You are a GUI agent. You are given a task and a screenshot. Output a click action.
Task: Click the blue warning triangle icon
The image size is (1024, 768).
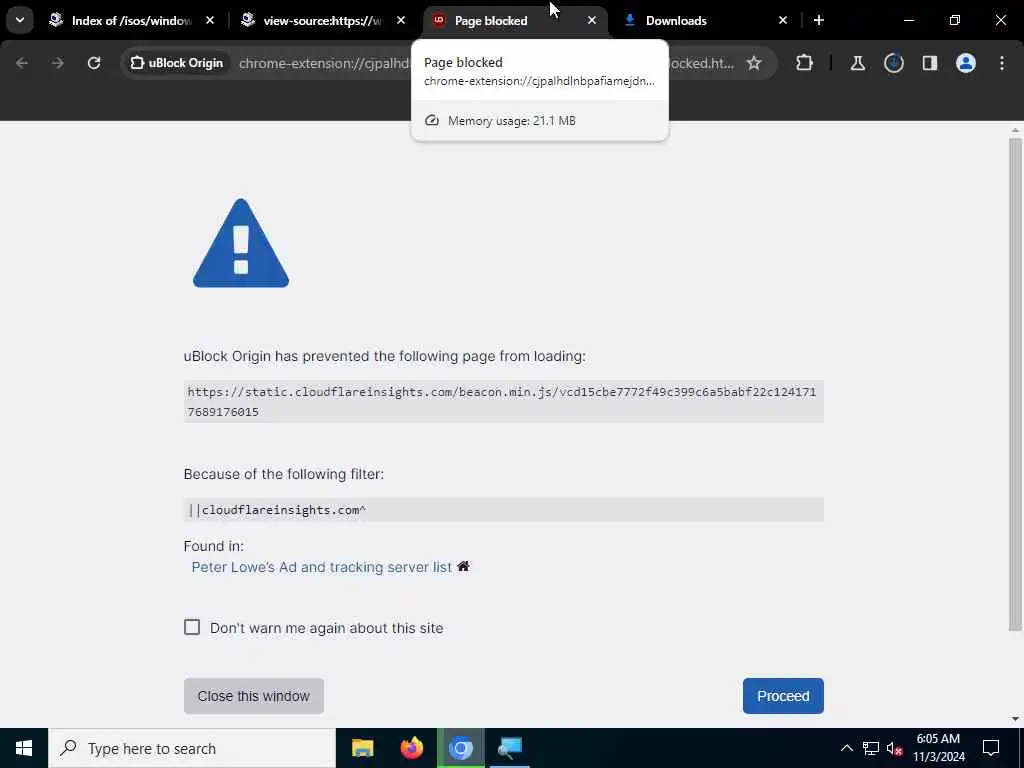pos(241,243)
